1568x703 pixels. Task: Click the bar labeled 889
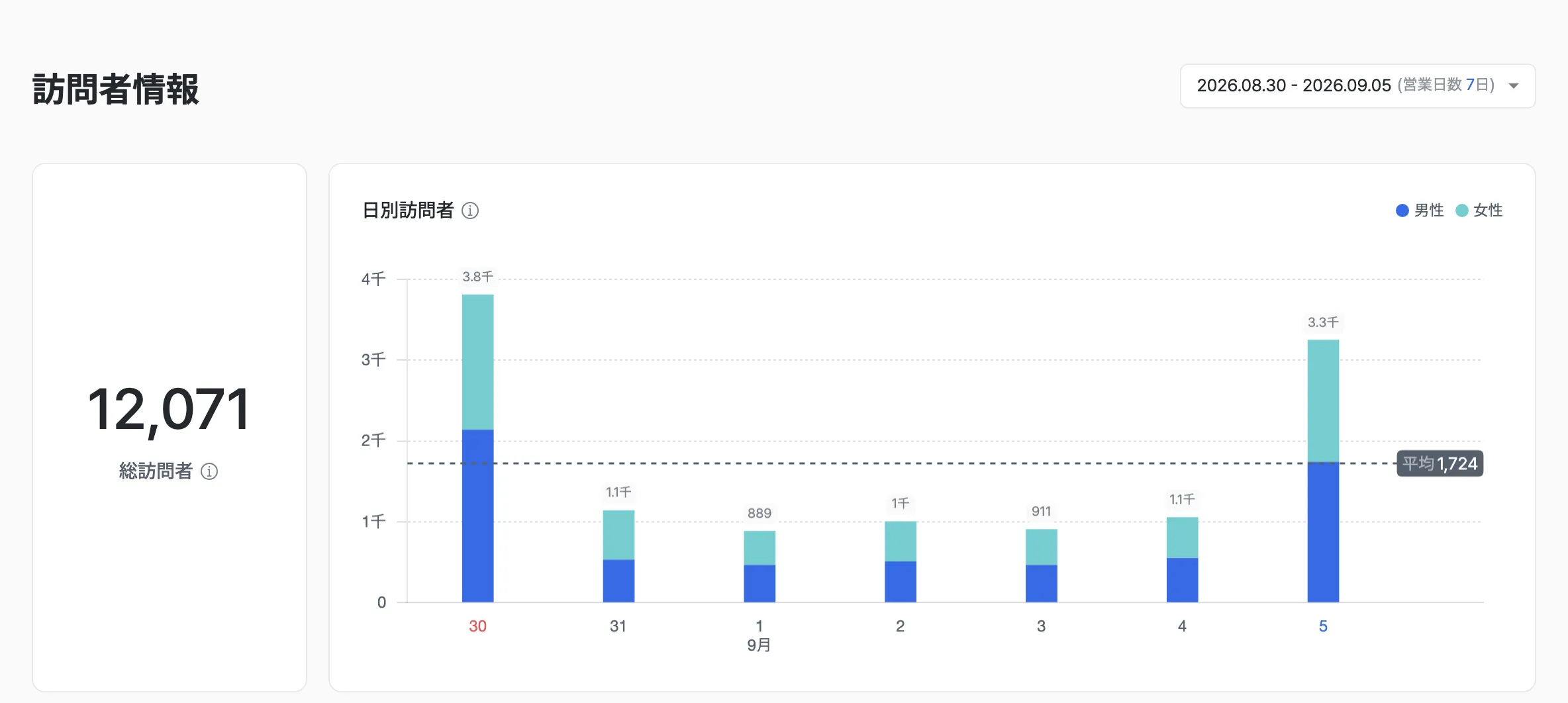[x=759, y=567]
